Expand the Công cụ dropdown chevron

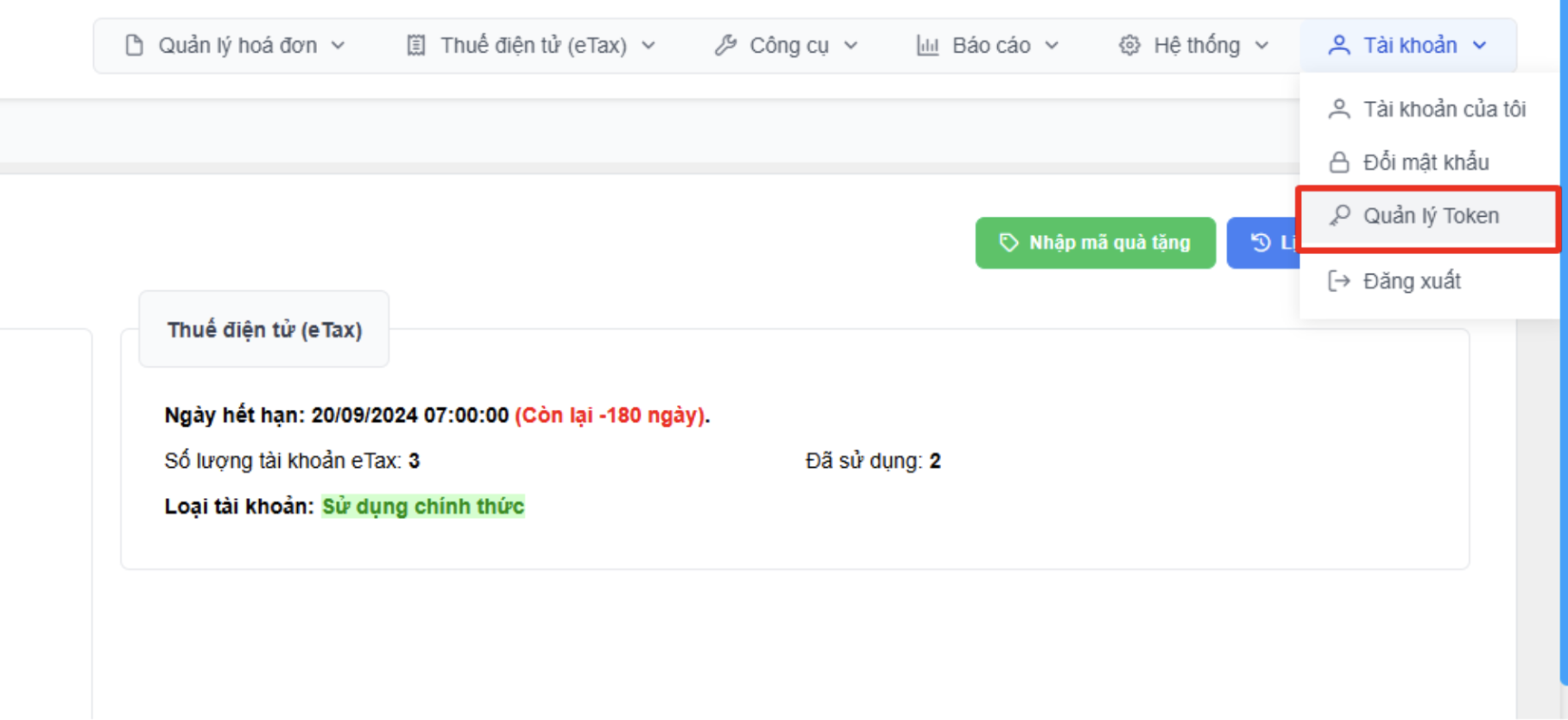tap(851, 45)
